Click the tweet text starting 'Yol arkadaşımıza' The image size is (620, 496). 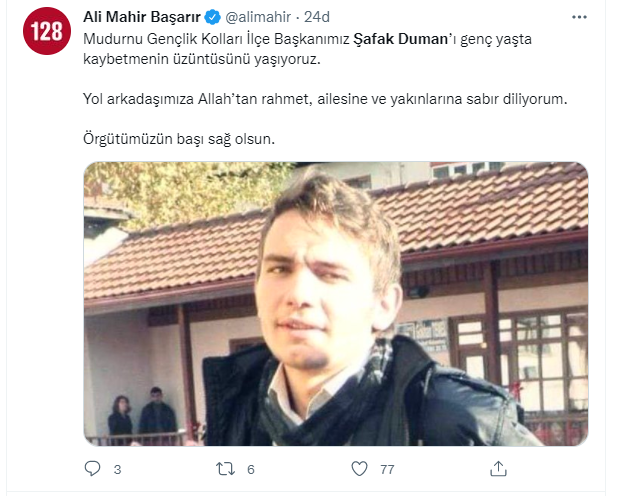(x=325, y=99)
